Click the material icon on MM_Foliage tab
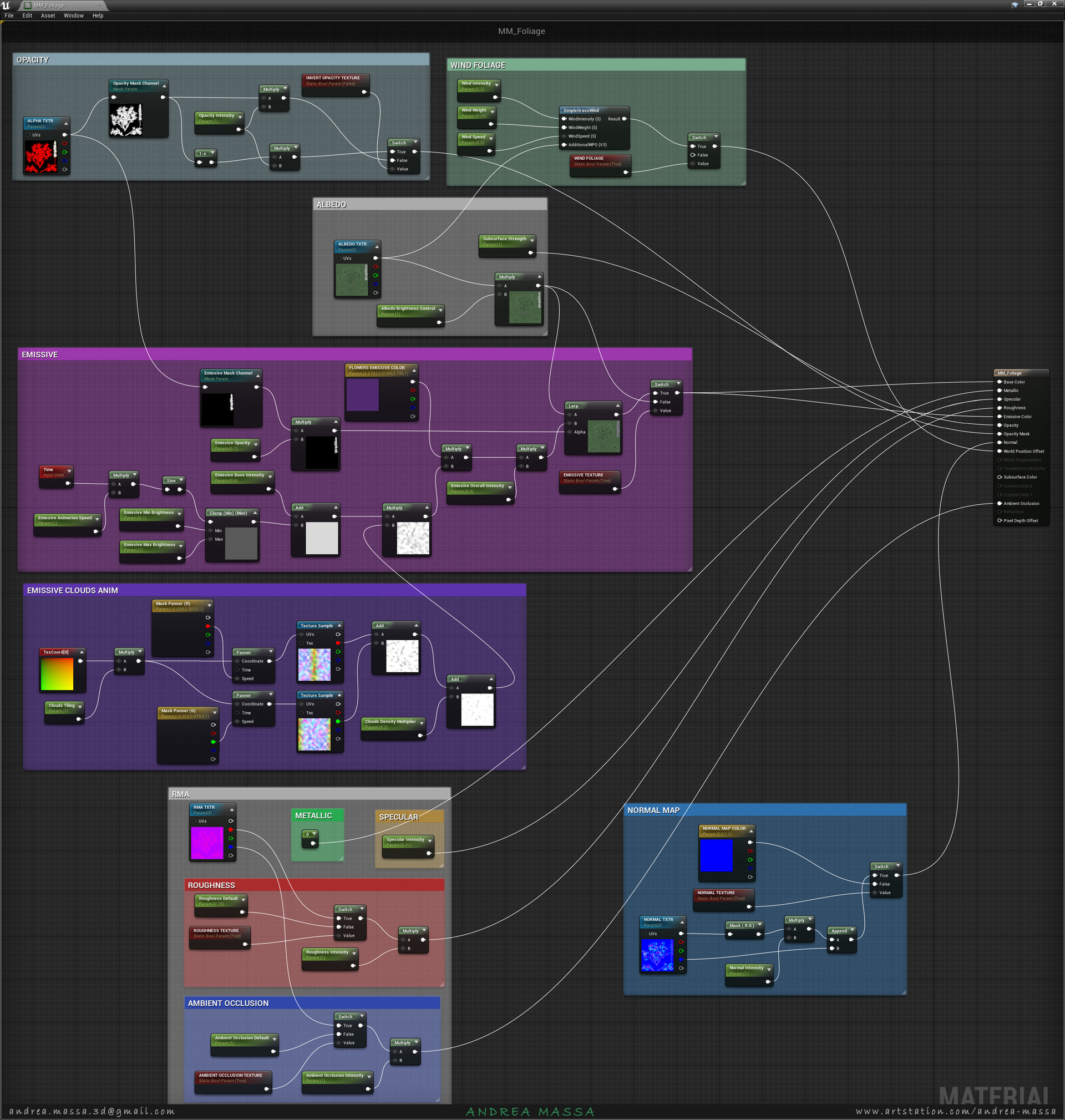1065x1120 pixels. (x=28, y=6)
